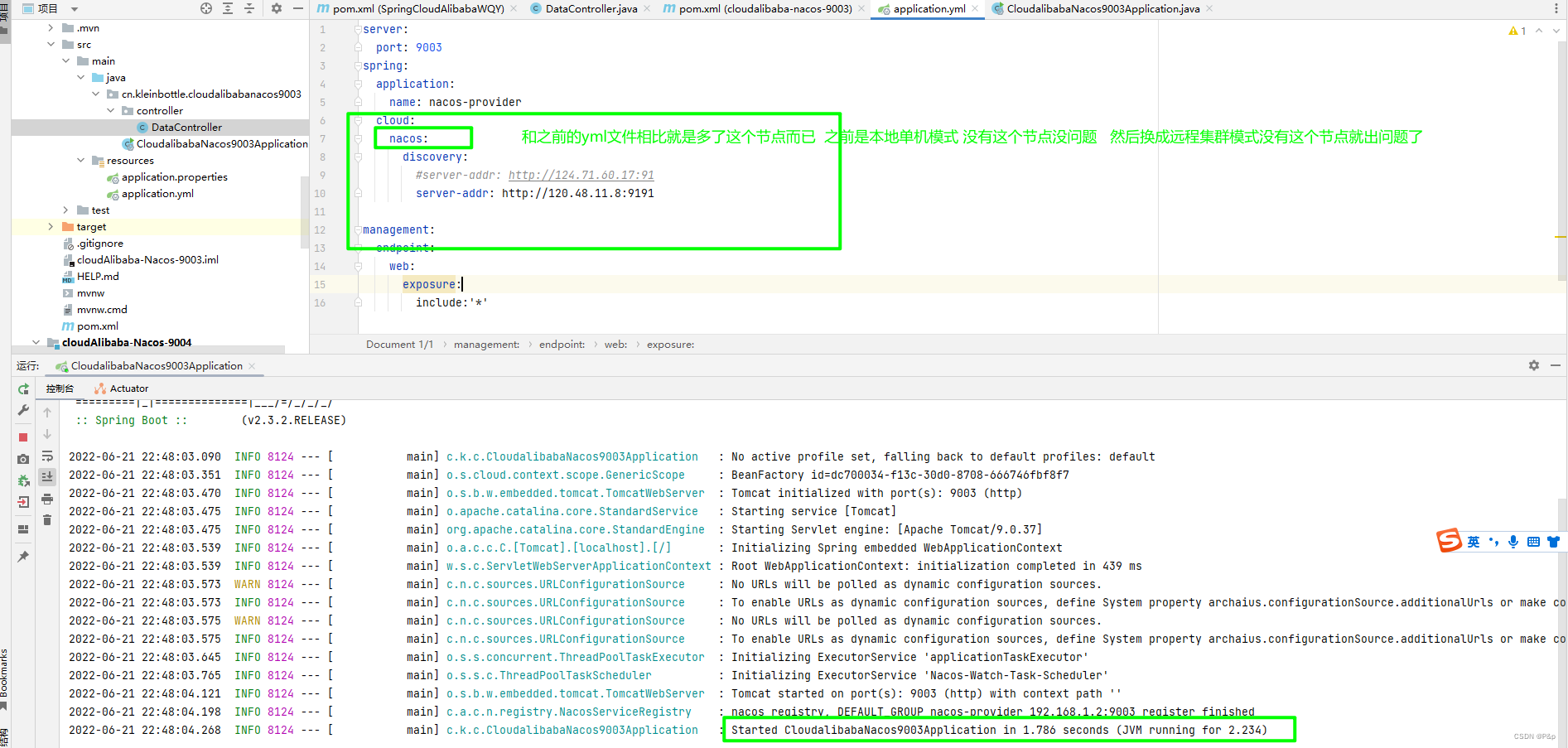Toggle soft-wrap in console output
Image resolution: width=1568 pixels, height=748 pixels.
pyautogui.click(x=47, y=456)
